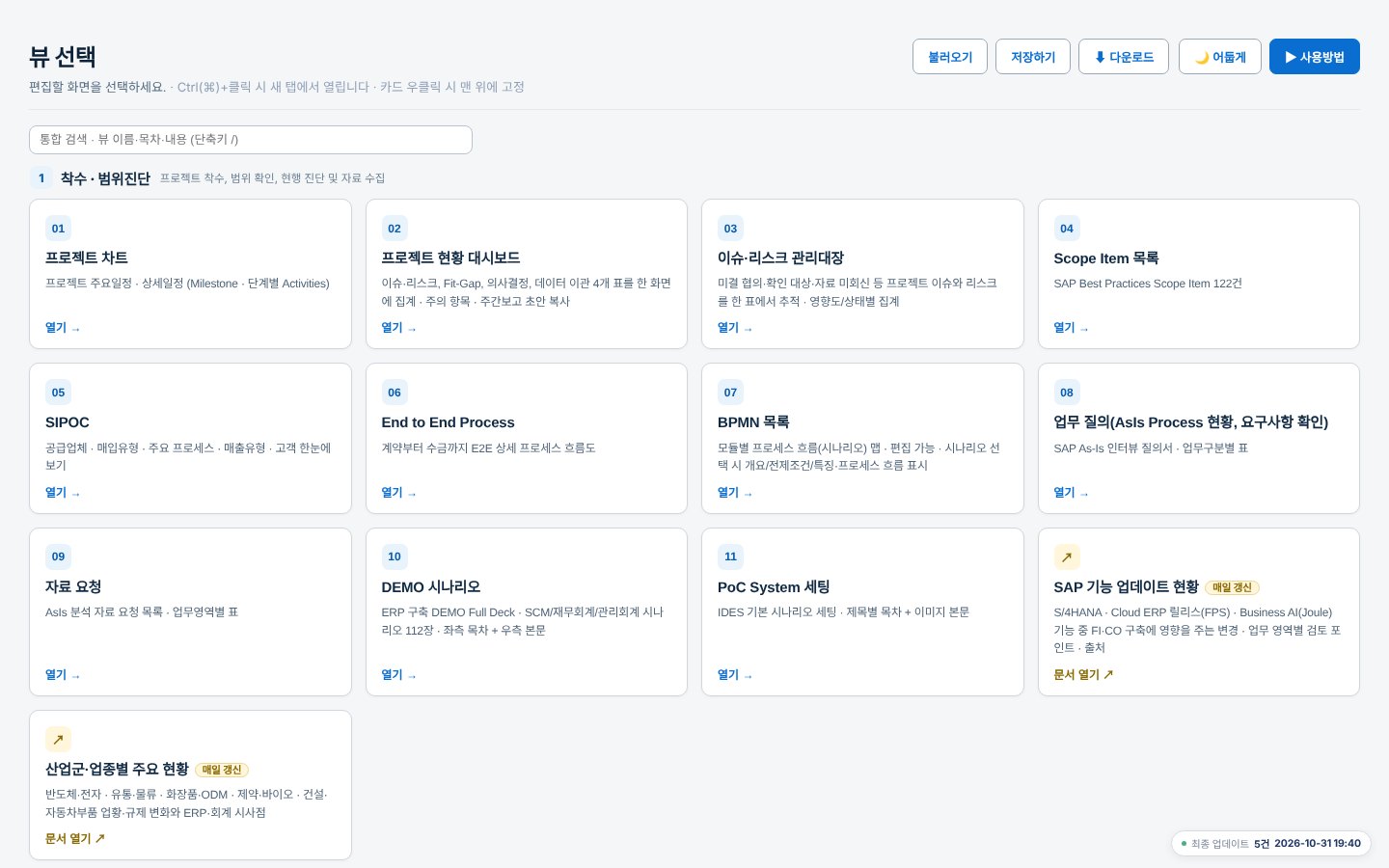Image resolution: width=1389 pixels, height=868 pixels.
Task: Click the 매일 갱신 tag on 산업군·업종별 주요 현황
Action: pyautogui.click(x=222, y=770)
